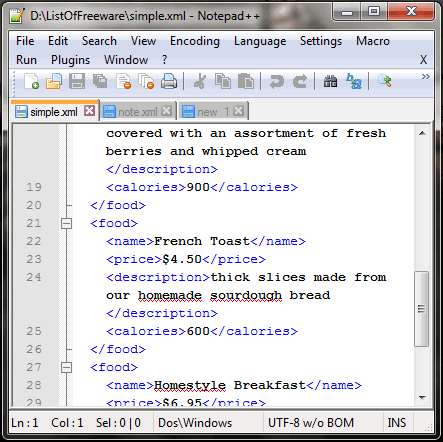Save the file using floppy disk icon
The image size is (443, 442).
[77, 81]
